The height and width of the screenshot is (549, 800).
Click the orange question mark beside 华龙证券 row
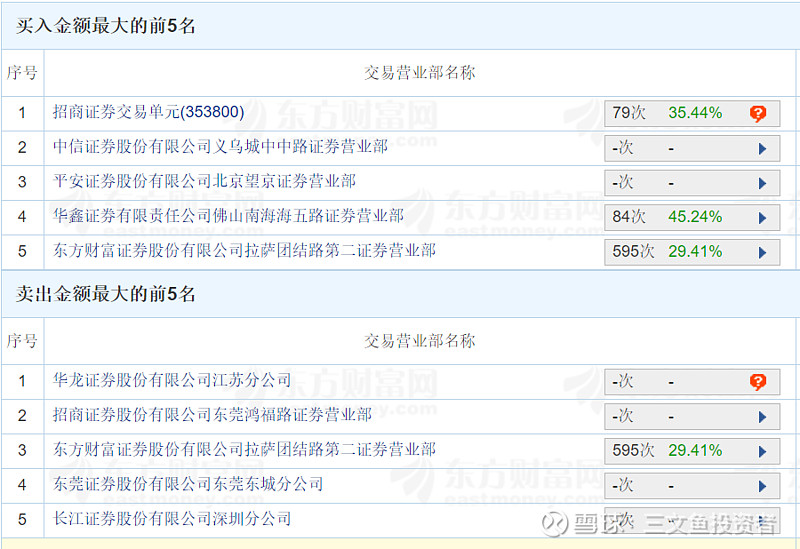click(758, 382)
